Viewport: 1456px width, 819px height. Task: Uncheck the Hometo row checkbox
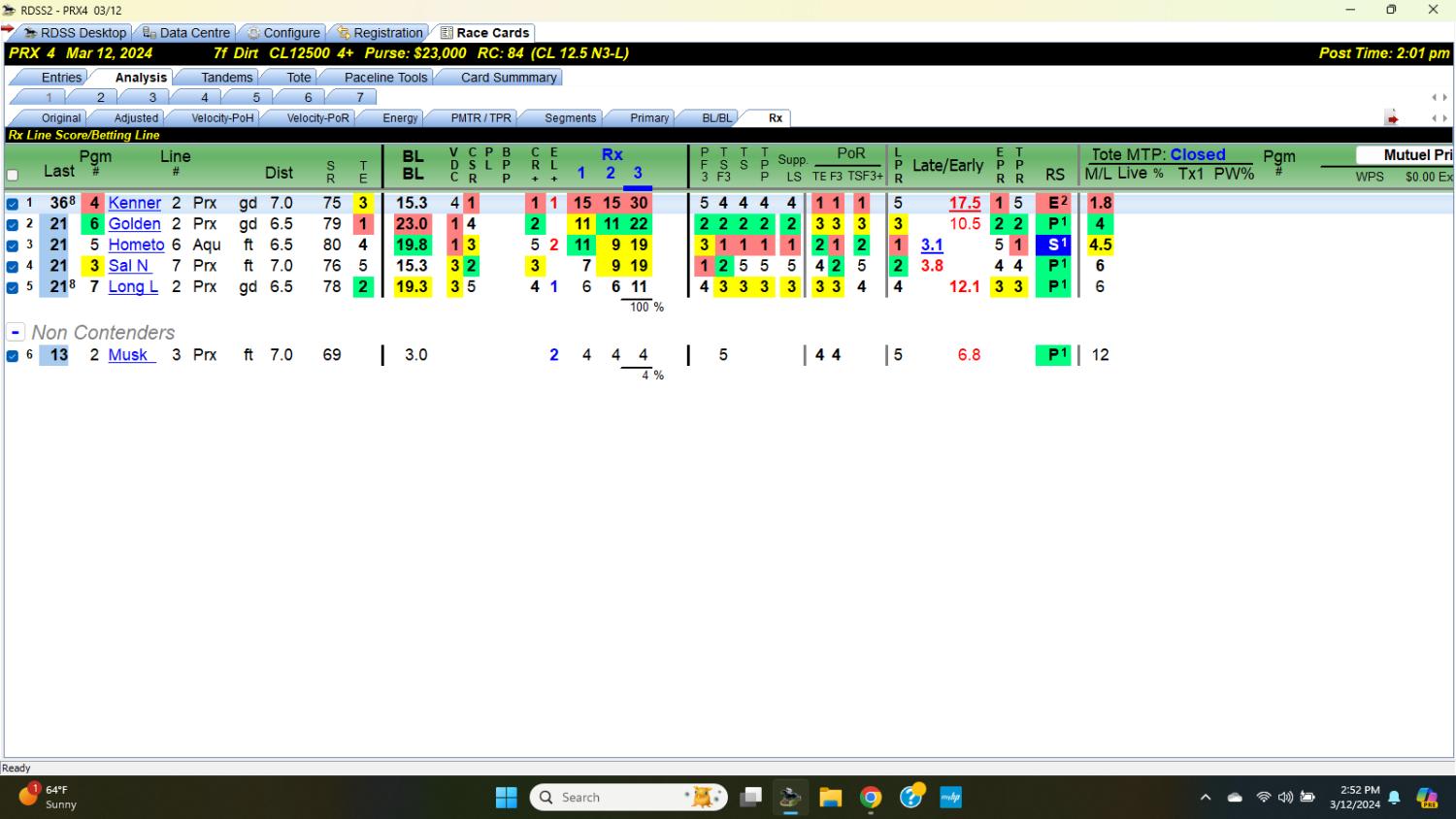tap(13, 246)
